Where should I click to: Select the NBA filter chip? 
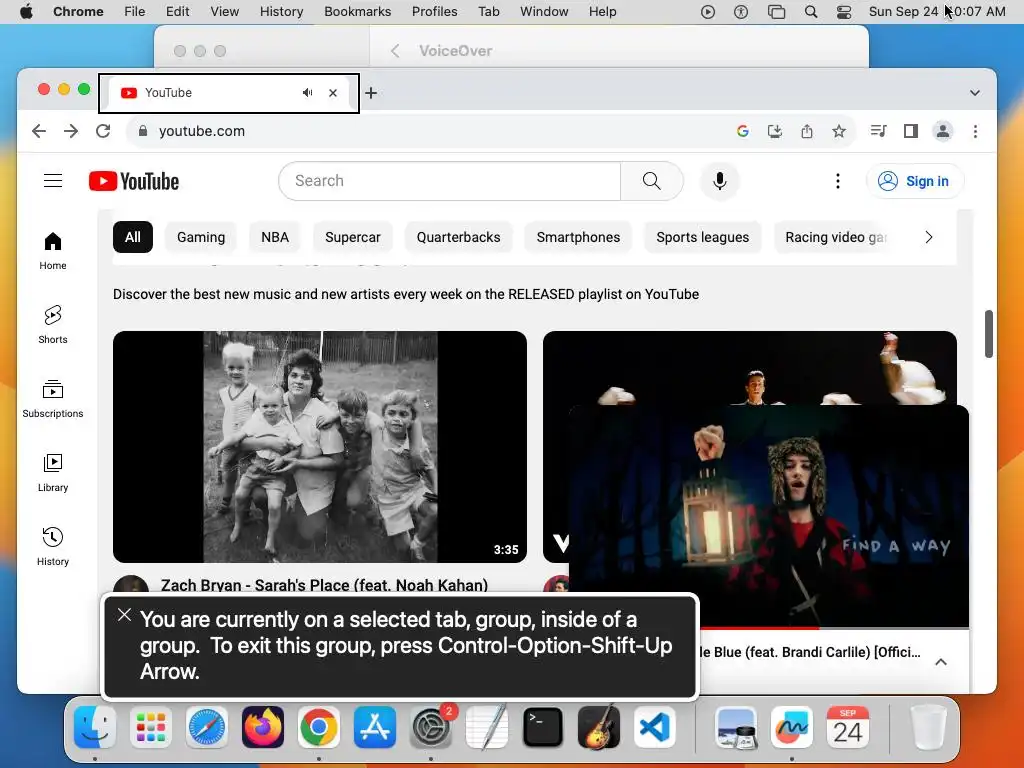(275, 237)
